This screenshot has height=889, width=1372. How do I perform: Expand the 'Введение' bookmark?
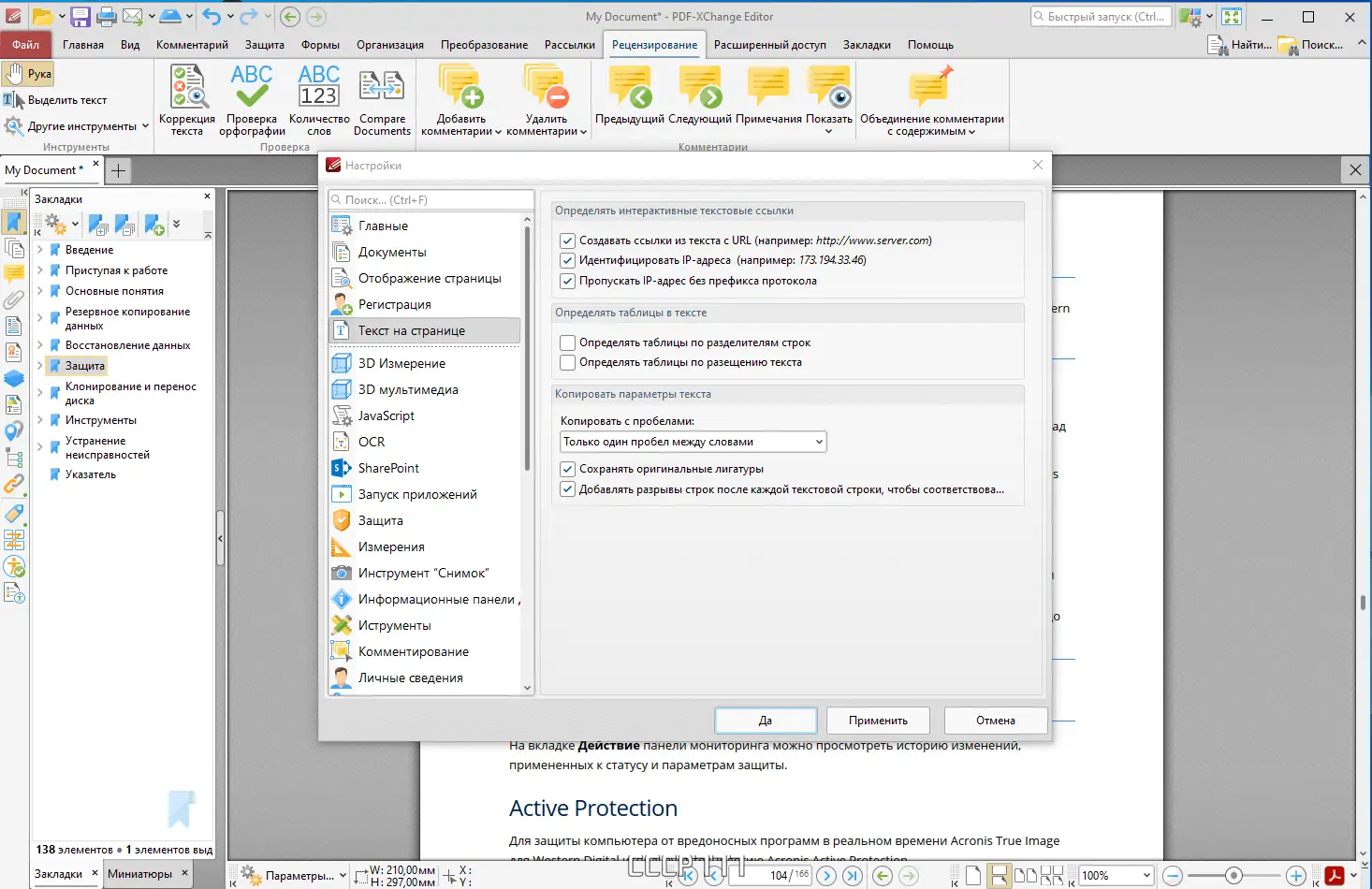tap(40, 250)
